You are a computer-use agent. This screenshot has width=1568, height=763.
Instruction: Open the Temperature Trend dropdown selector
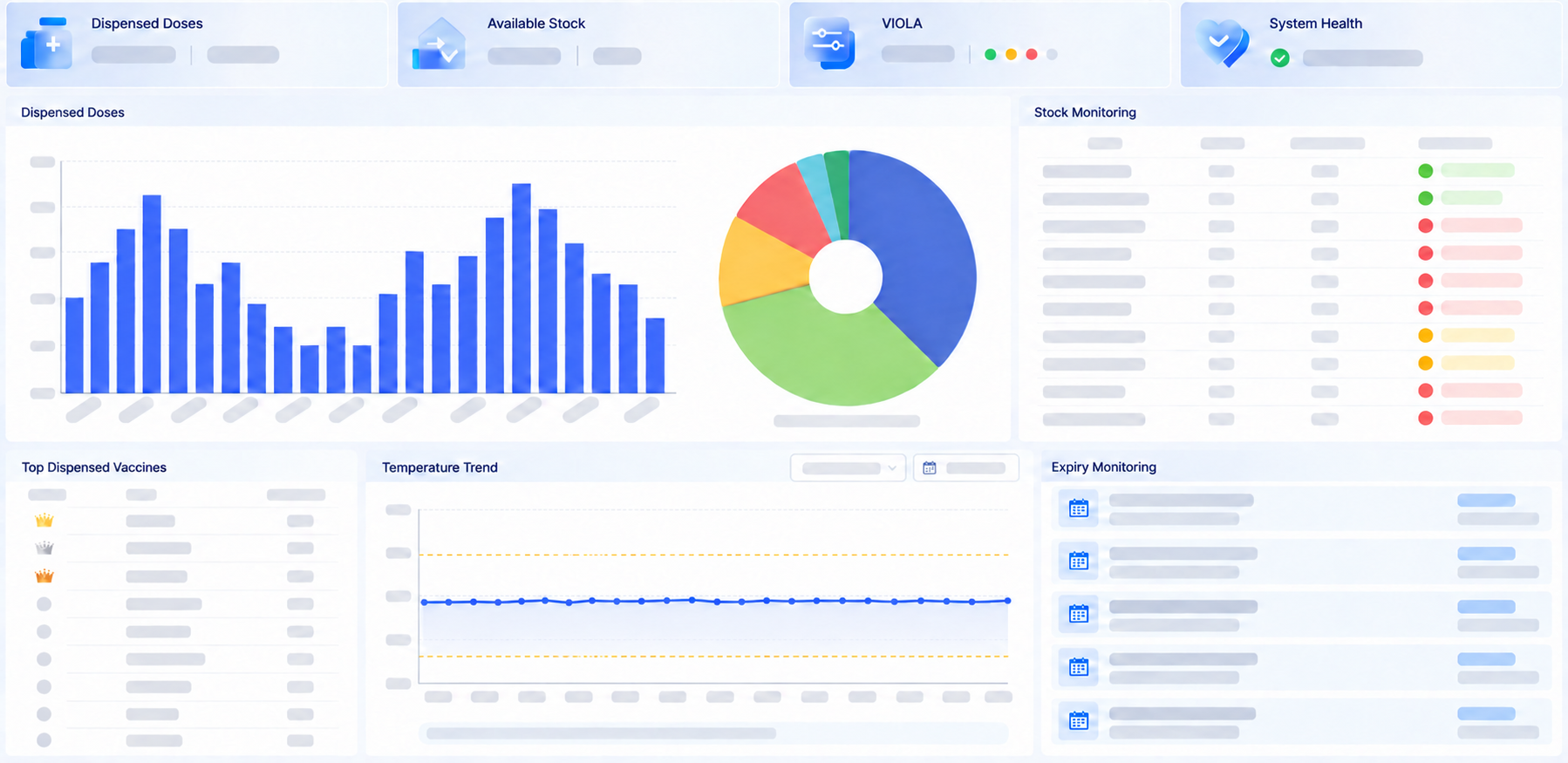pos(849,468)
